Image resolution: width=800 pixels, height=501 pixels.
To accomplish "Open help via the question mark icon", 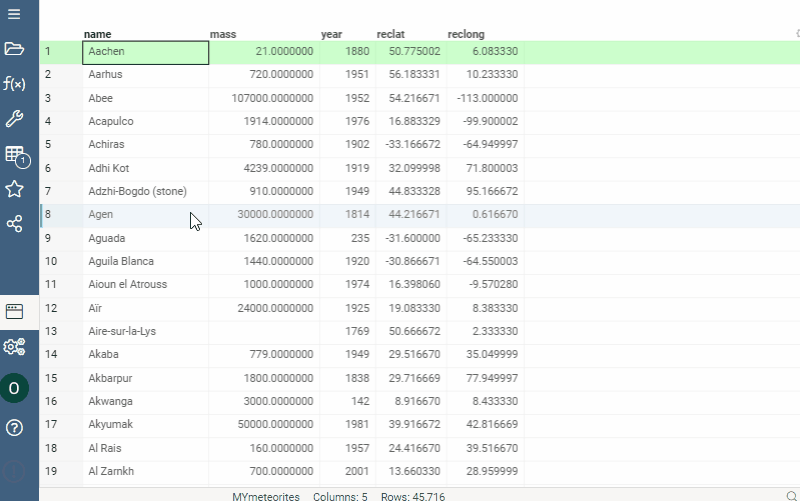I will (x=14, y=428).
